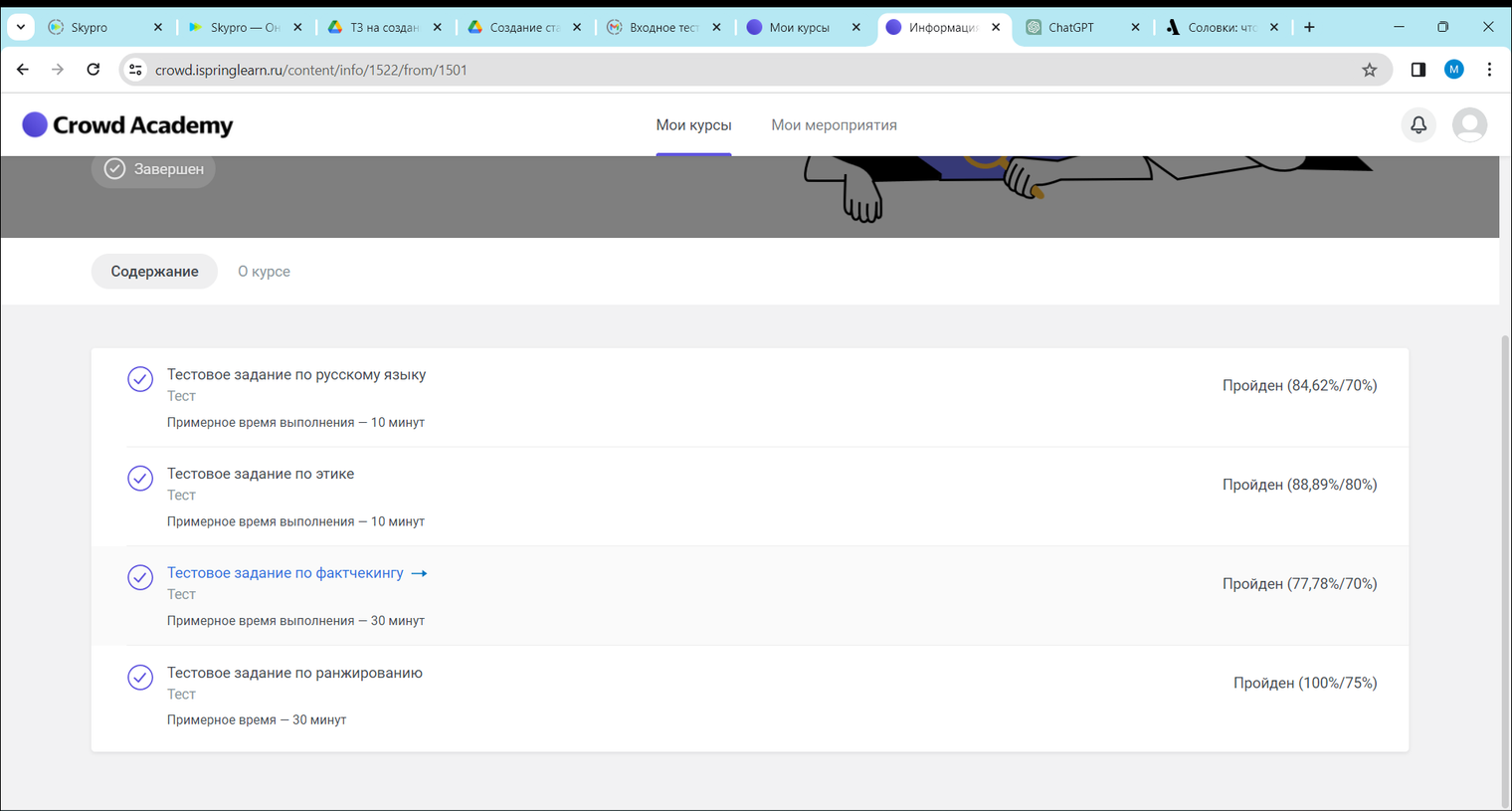
Task: Click checkmark icon of ranking test
Action: click(140, 677)
